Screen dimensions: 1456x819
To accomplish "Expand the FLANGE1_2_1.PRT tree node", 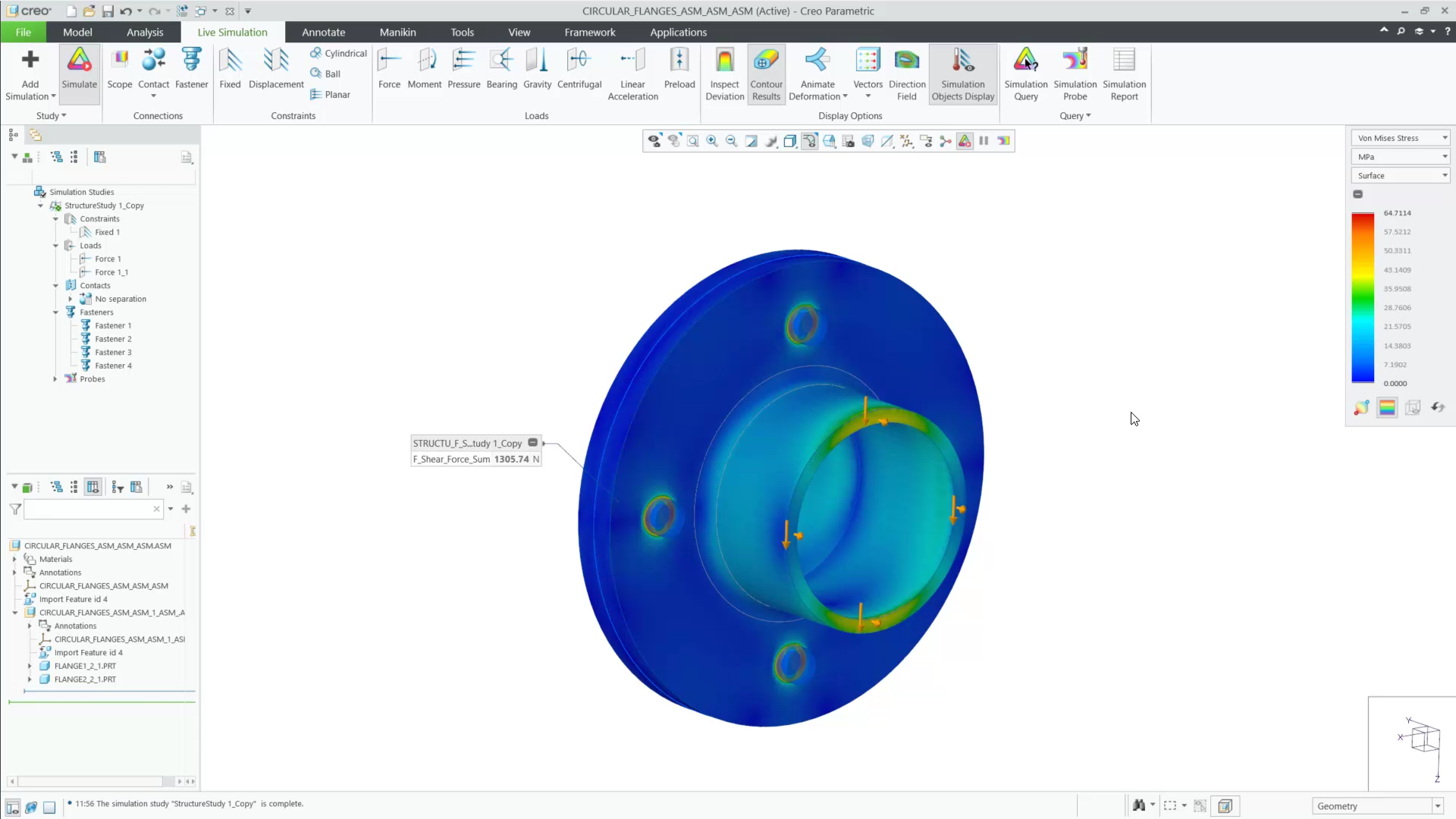I will (x=30, y=665).
